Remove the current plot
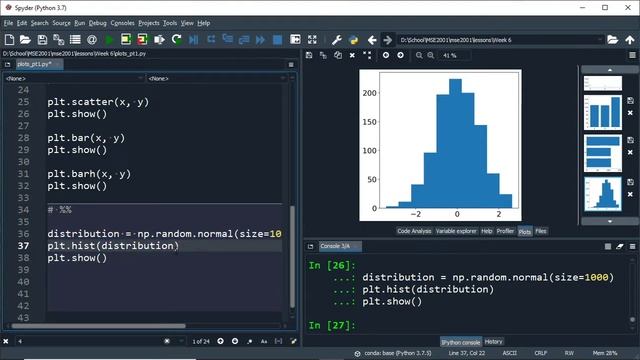Viewport: 640px width, 360px height. point(352,55)
